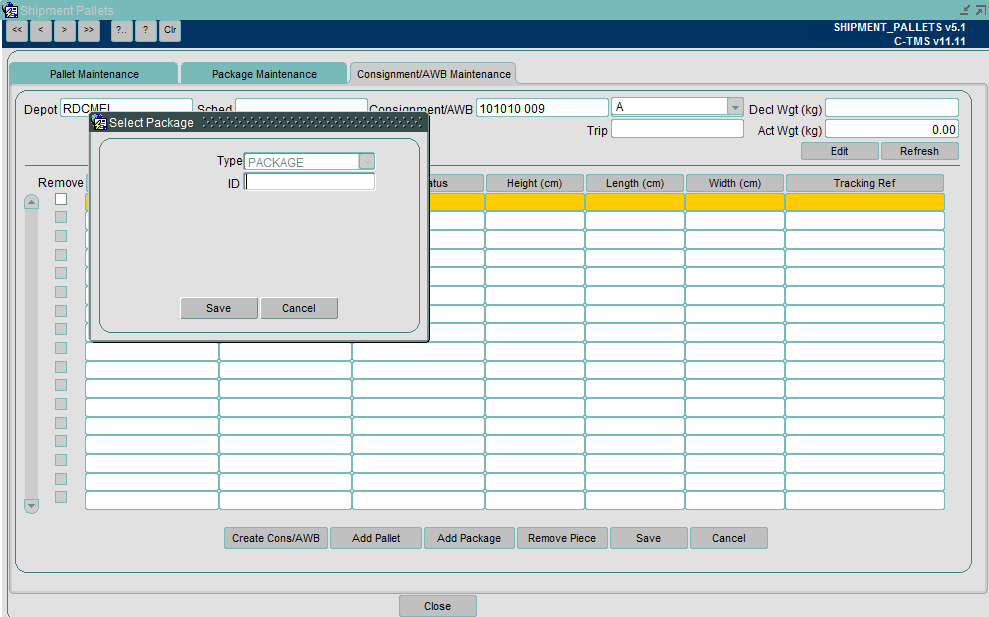Click the '?' toolbar button
Image resolution: width=989 pixels, height=617 pixels.
coord(146,30)
